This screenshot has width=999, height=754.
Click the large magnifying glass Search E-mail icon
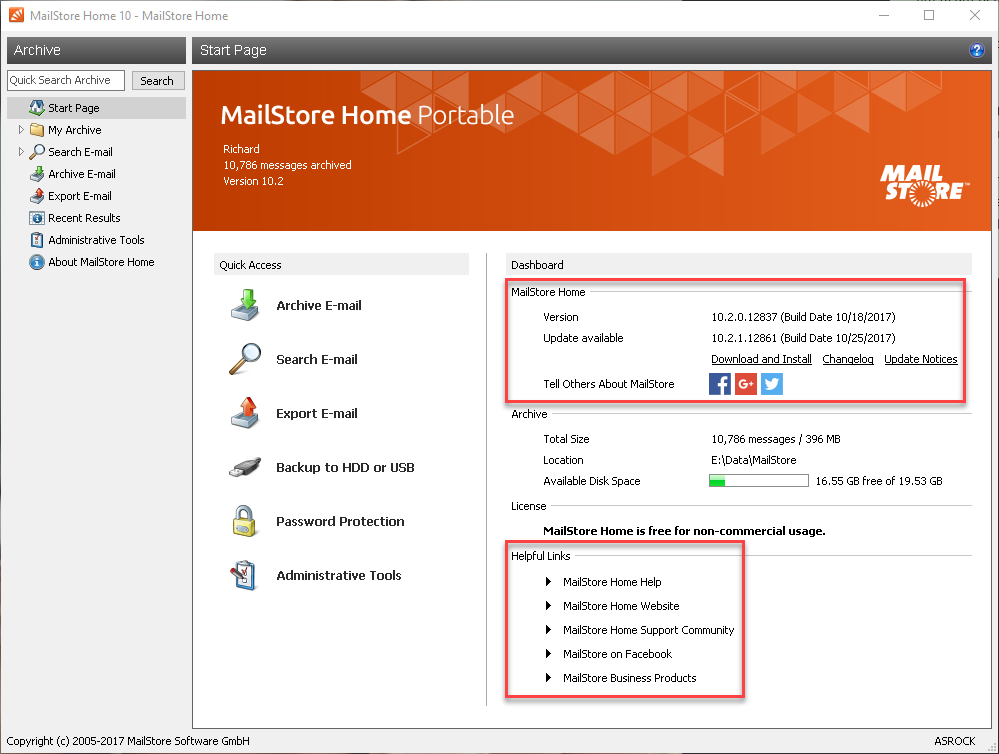click(245, 359)
